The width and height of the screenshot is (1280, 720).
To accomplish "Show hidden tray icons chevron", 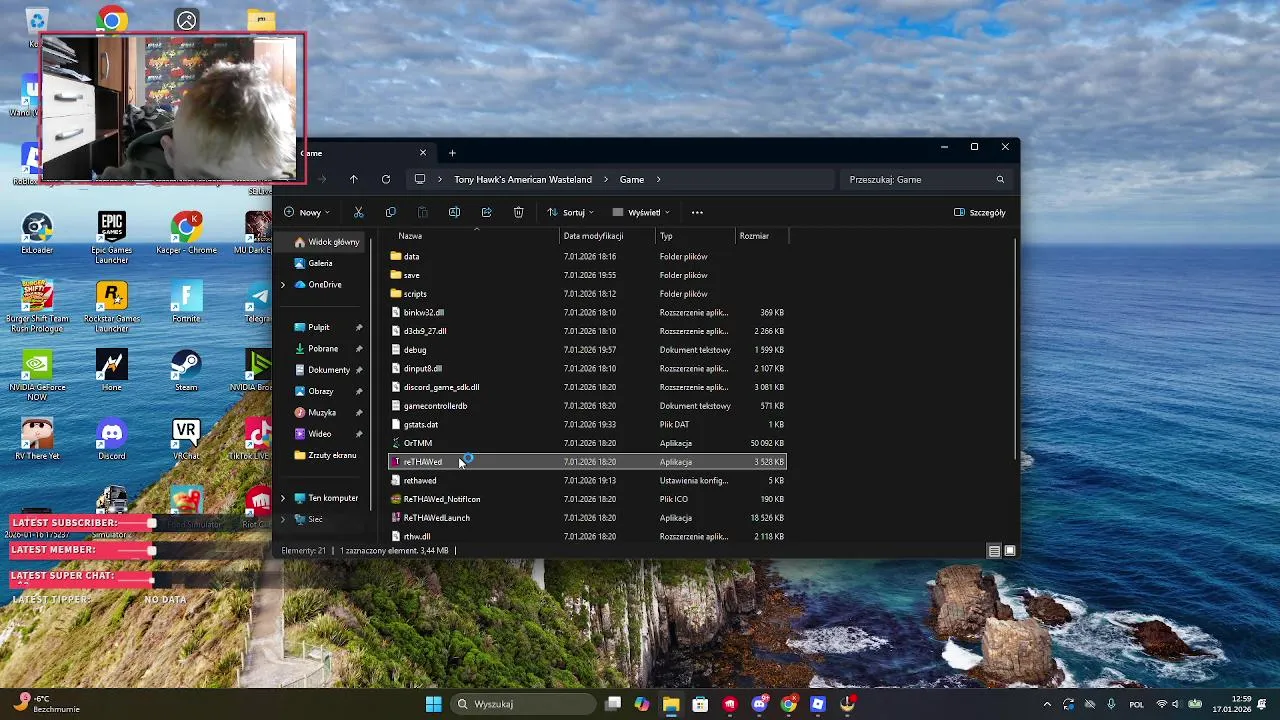I will tap(1047, 704).
